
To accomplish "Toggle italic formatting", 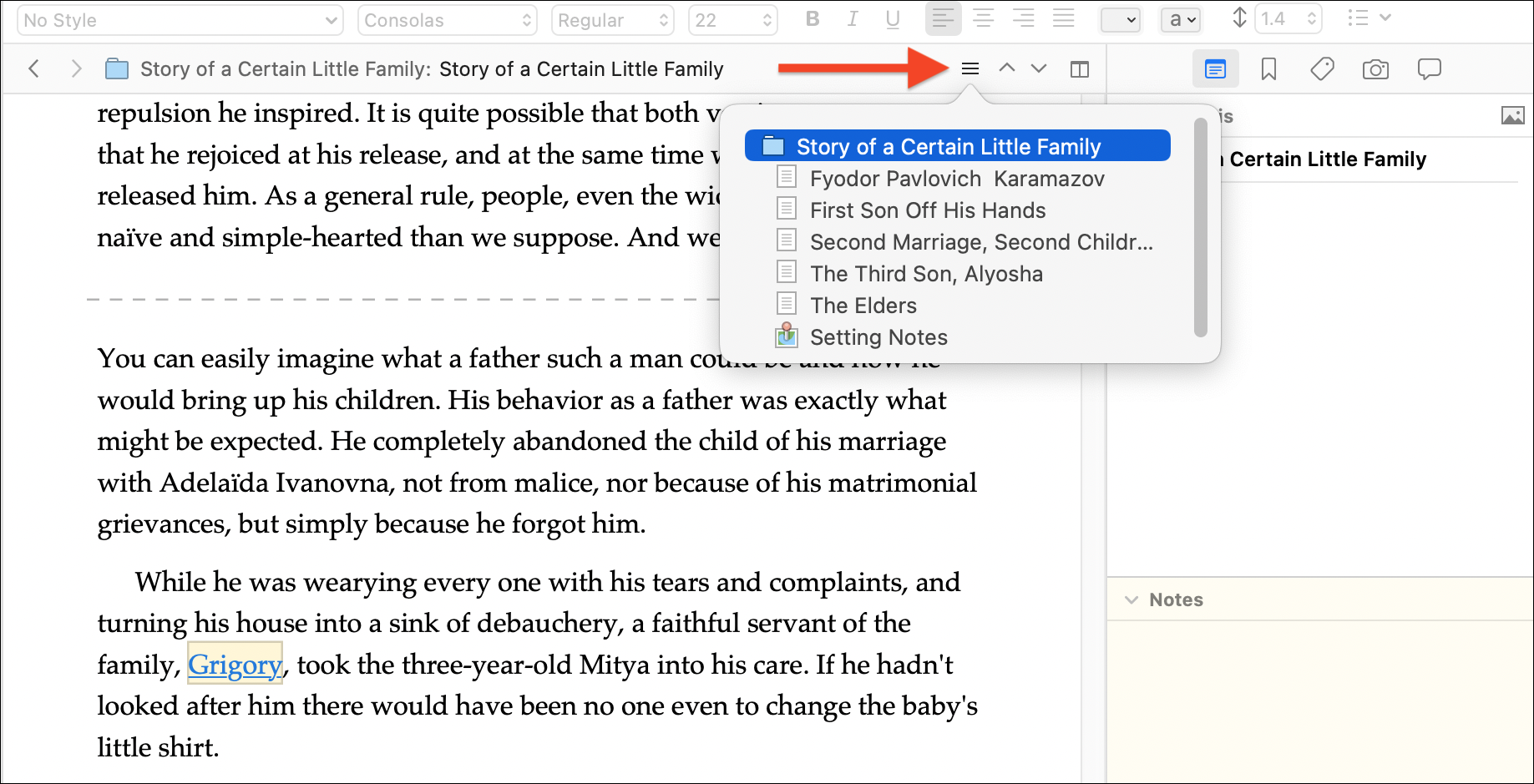I will 852,19.
